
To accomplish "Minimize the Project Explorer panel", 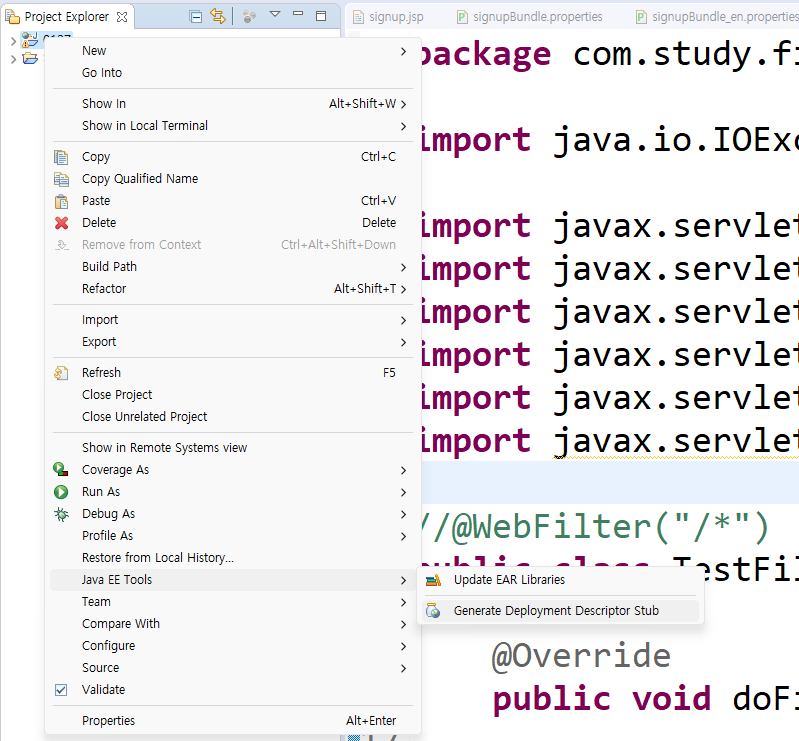I will click(298, 14).
